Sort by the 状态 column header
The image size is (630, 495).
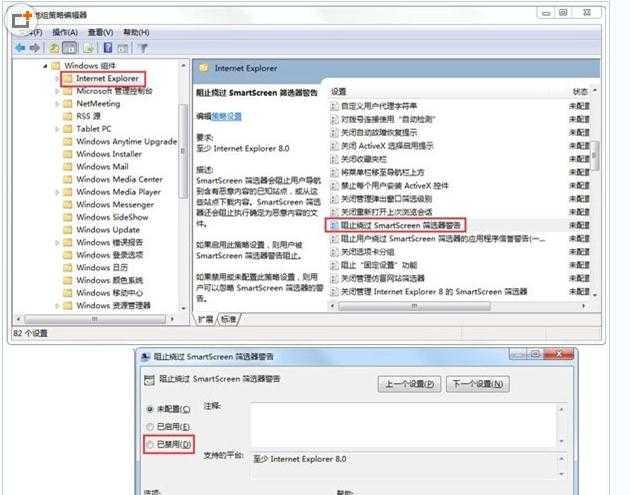click(580, 92)
